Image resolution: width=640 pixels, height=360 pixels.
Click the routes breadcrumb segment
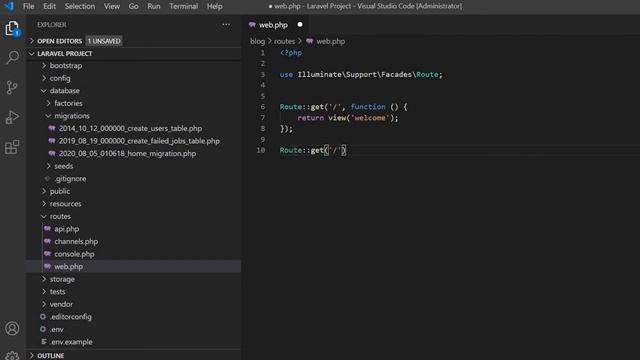pos(284,41)
